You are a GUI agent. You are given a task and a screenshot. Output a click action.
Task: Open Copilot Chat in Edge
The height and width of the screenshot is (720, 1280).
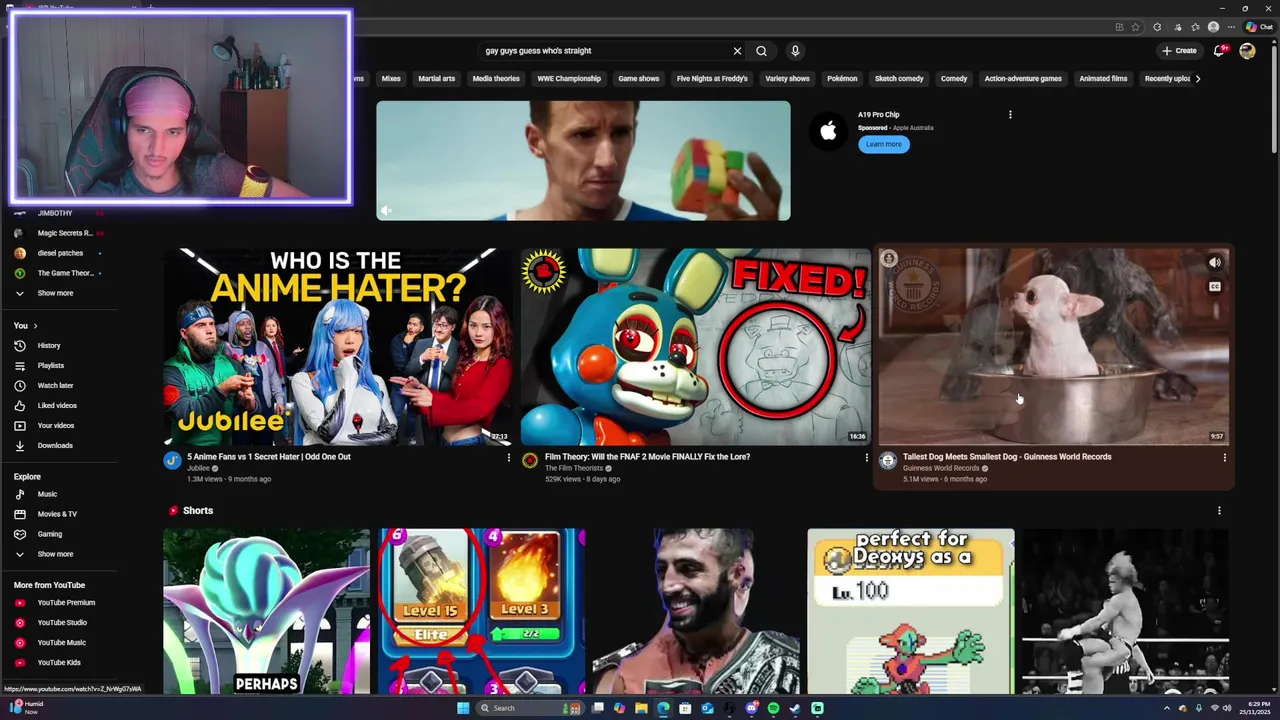click(1258, 27)
